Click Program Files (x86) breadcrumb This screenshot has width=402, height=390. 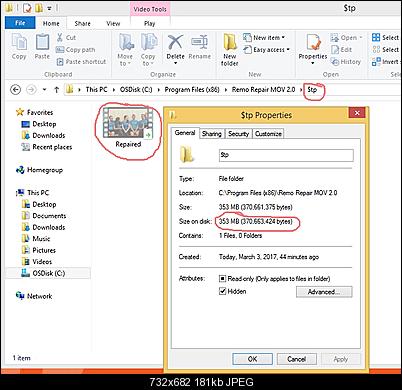[192, 90]
